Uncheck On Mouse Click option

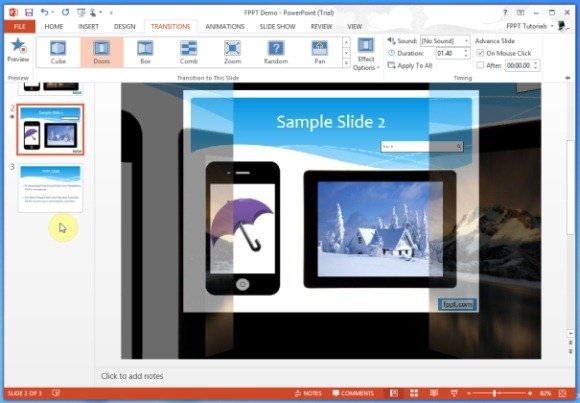point(480,53)
